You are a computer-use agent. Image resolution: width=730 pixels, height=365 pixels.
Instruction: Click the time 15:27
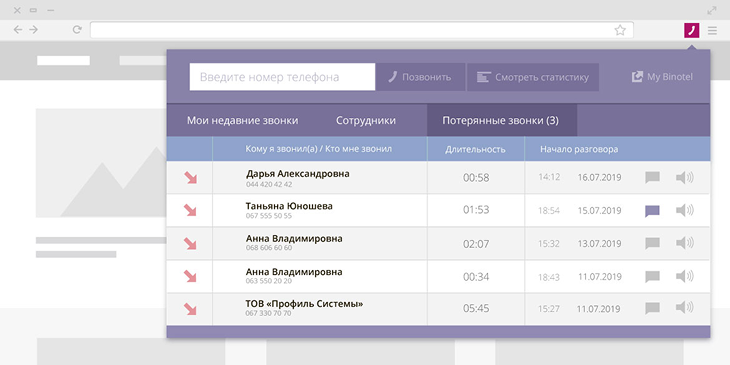pyautogui.click(x=549, y=309)
